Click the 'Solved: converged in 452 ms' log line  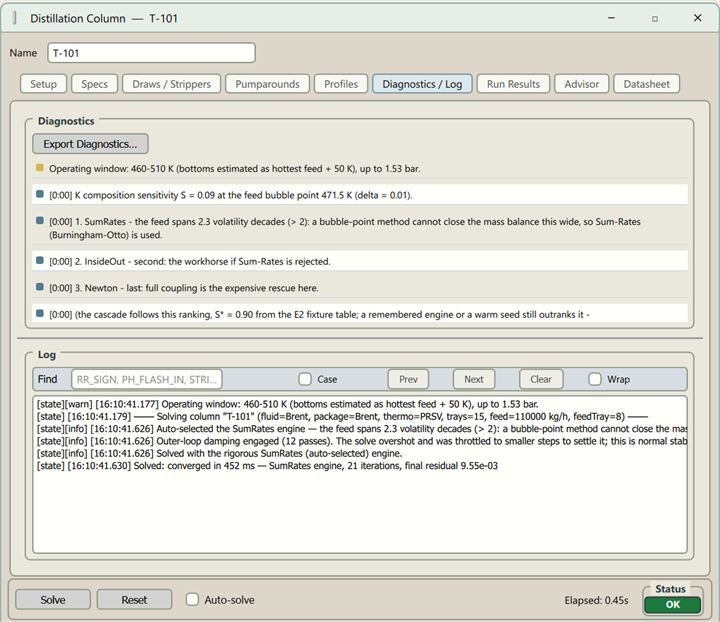267,465
